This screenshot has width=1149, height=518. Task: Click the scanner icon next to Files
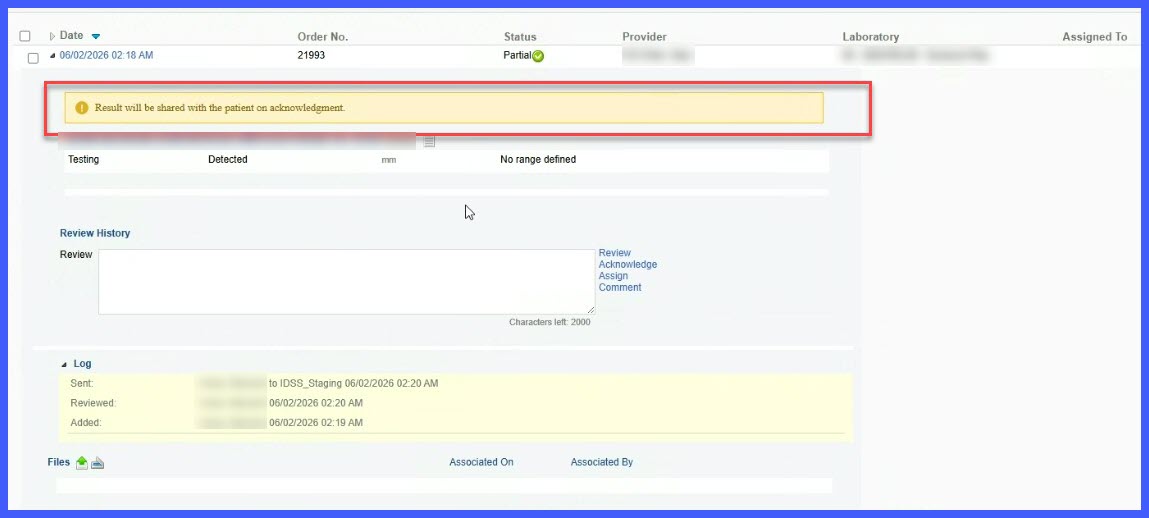(97, 462)
